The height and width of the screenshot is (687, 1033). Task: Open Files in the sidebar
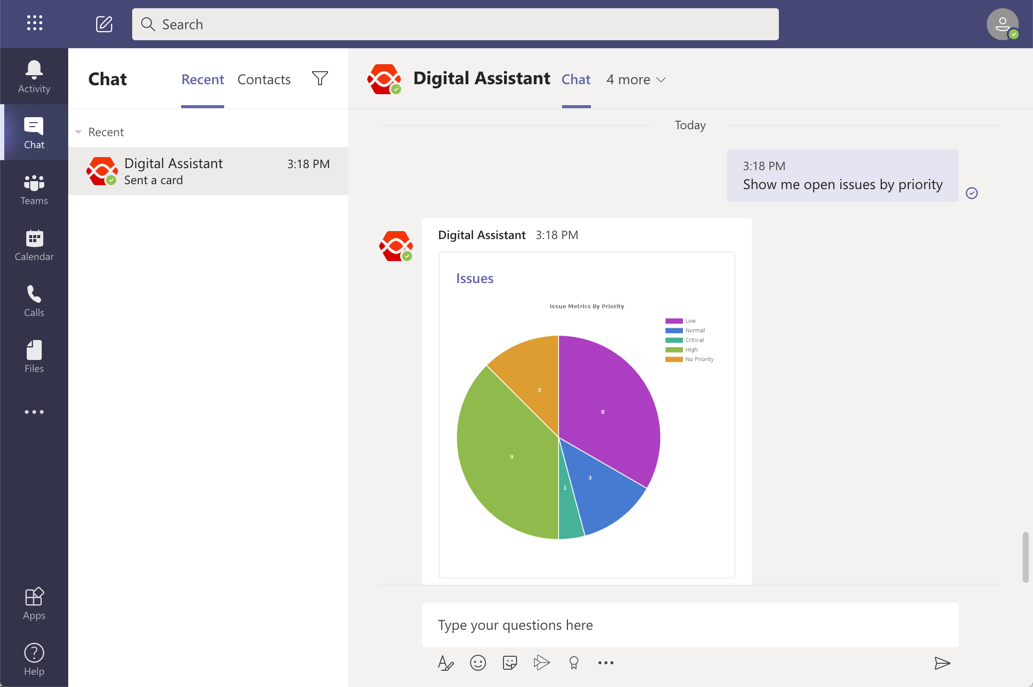(34, 356)
